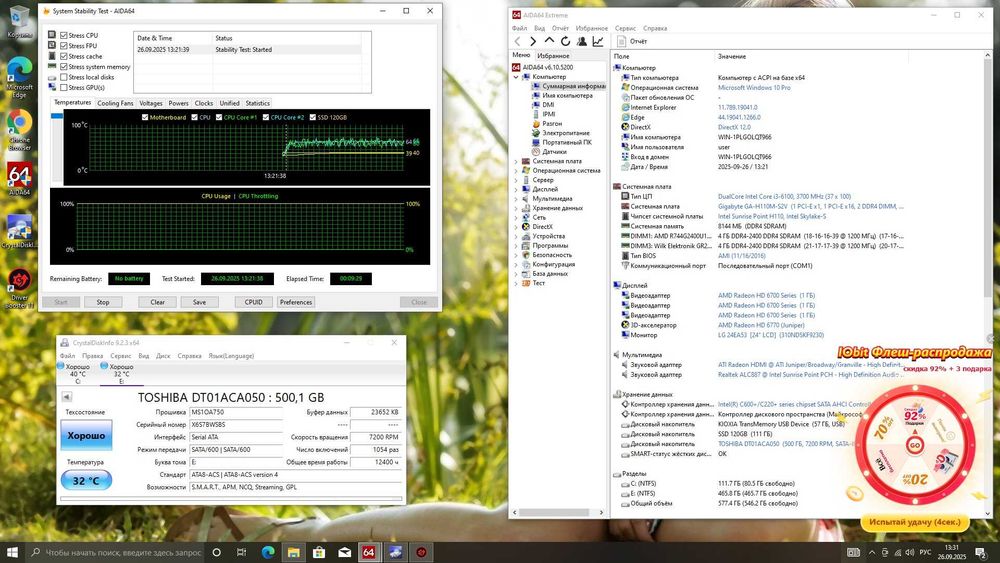The height and width of the screenshot is (563, 1000).
Task: Click previous disk arrow in CrystalDiskInfo
Action: point(66,397)
